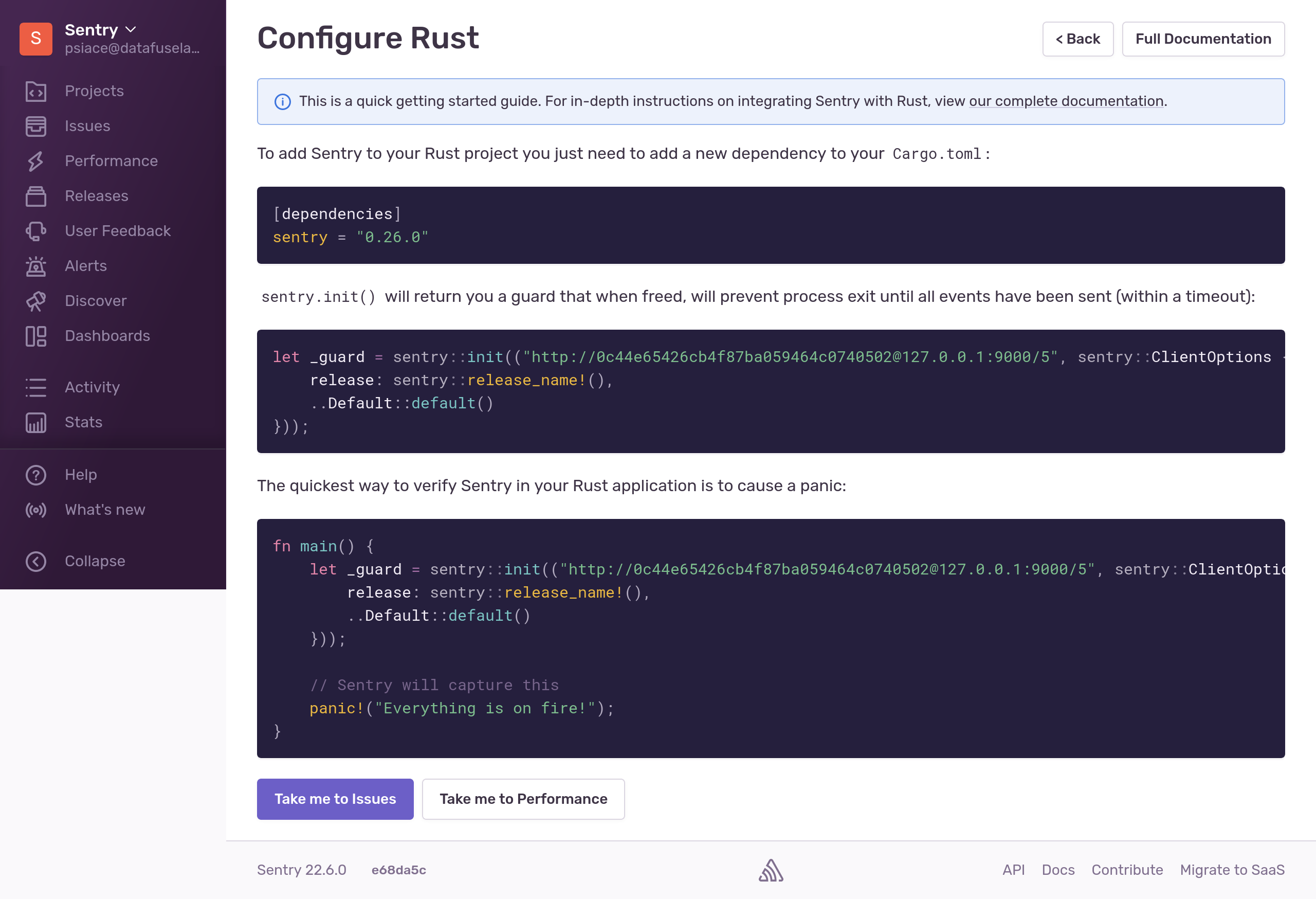The image size is (1316, 899).
Task: Open Issues via its sidebar icon
Action: tap(35, 127)
